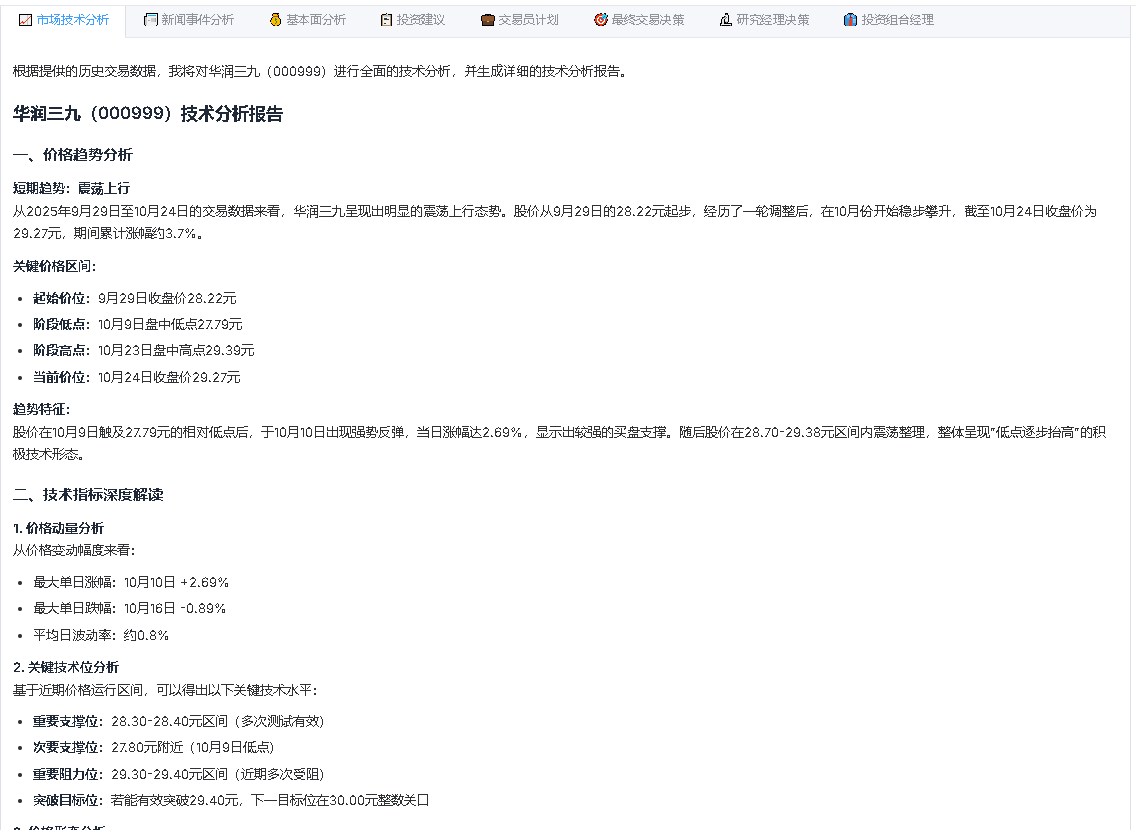Click the newspaper icon on 新闻事件分析 tab
1136x830 pixels.
(x=151, y=20)
